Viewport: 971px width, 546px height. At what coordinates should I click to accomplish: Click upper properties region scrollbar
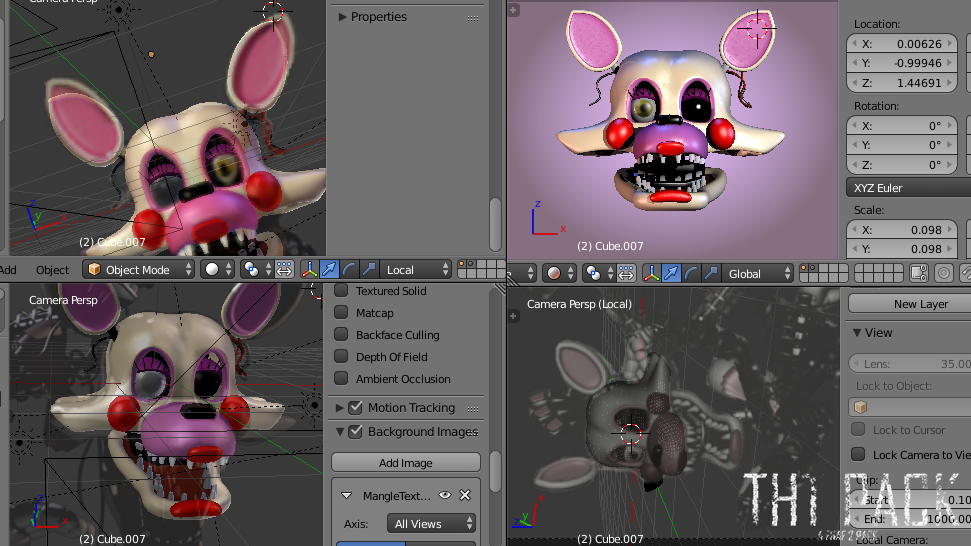495,223
